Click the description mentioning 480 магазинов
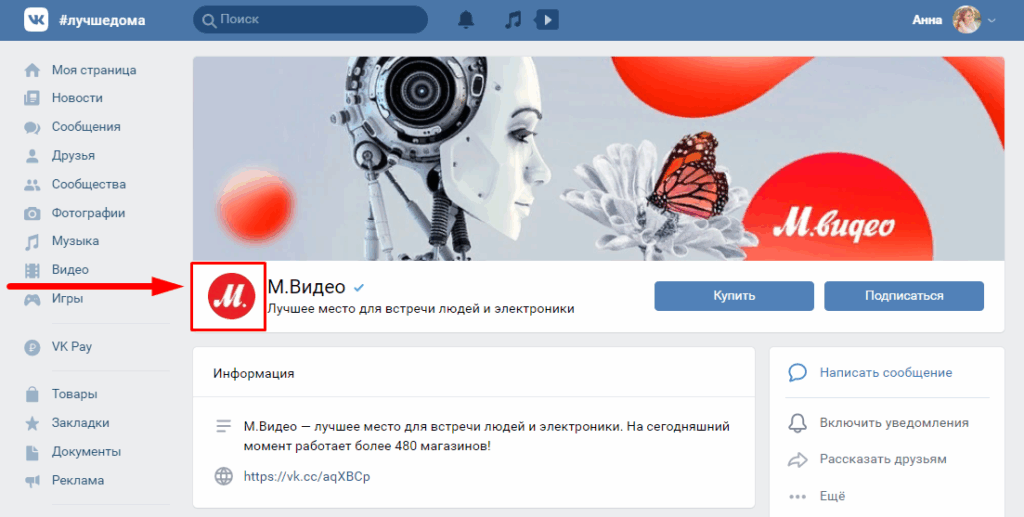Screen dimensions: 1024x517 pos(487,436)
